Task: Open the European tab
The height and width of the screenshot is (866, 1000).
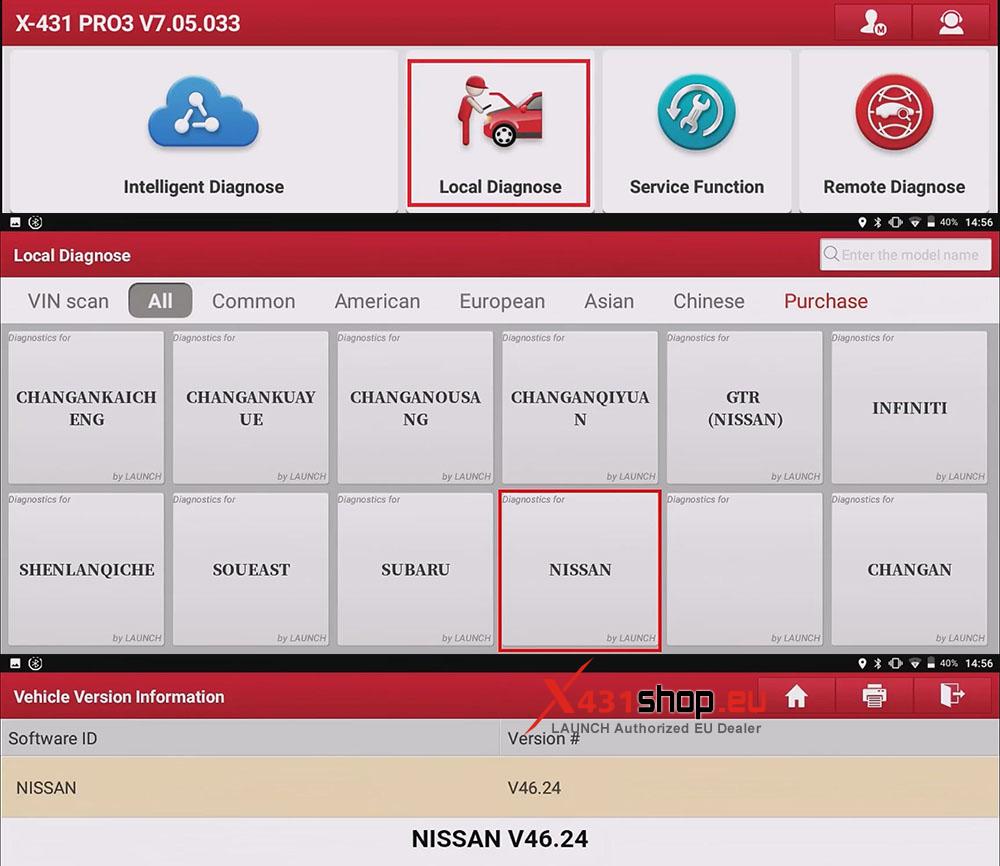Action: pyautogui.click(x=502, y=301)
